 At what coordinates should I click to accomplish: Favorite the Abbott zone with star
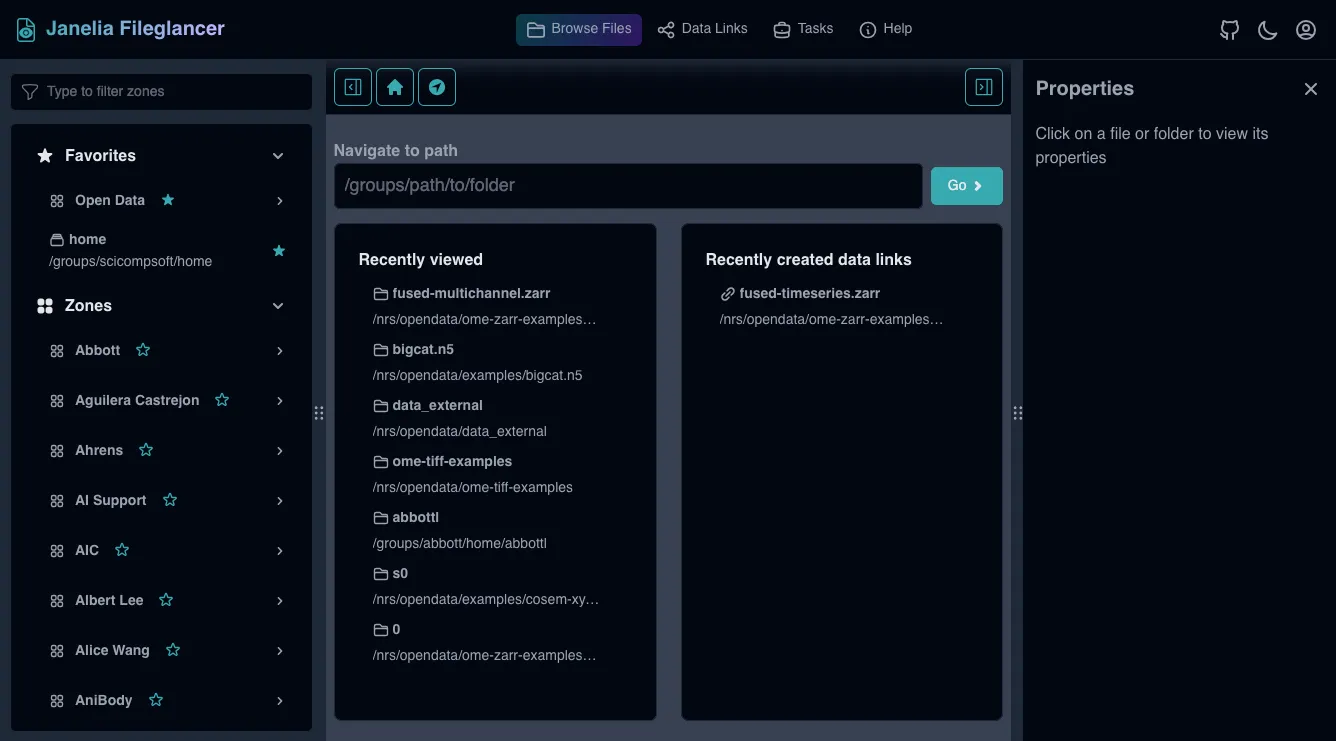point(143,350)
